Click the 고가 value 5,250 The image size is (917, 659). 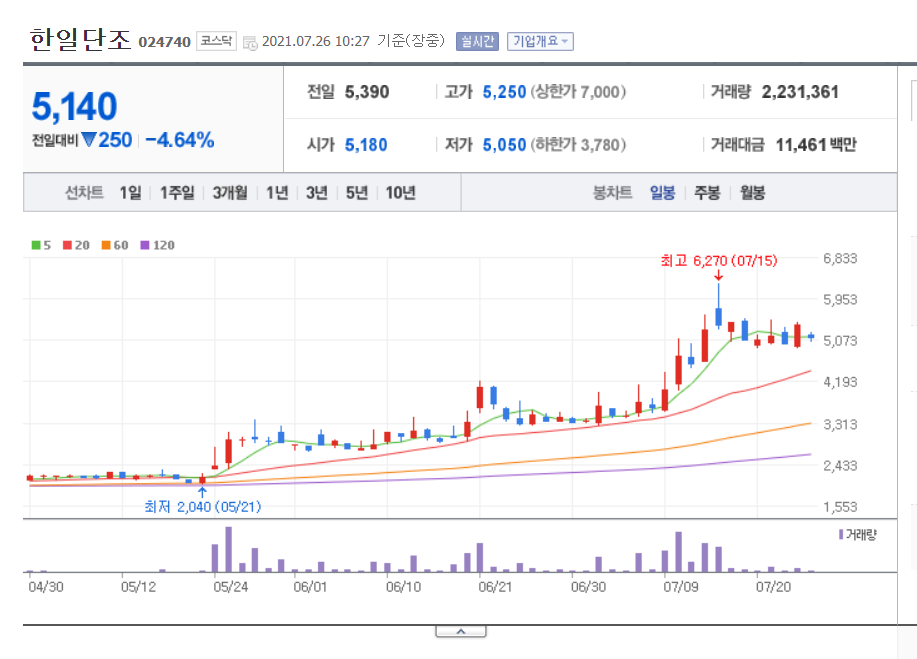[504, 92]
